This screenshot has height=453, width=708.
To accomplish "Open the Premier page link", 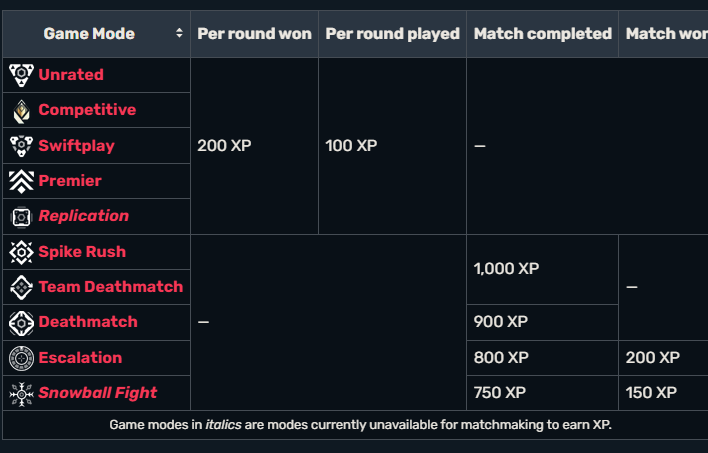I will (x=70, y=181).
